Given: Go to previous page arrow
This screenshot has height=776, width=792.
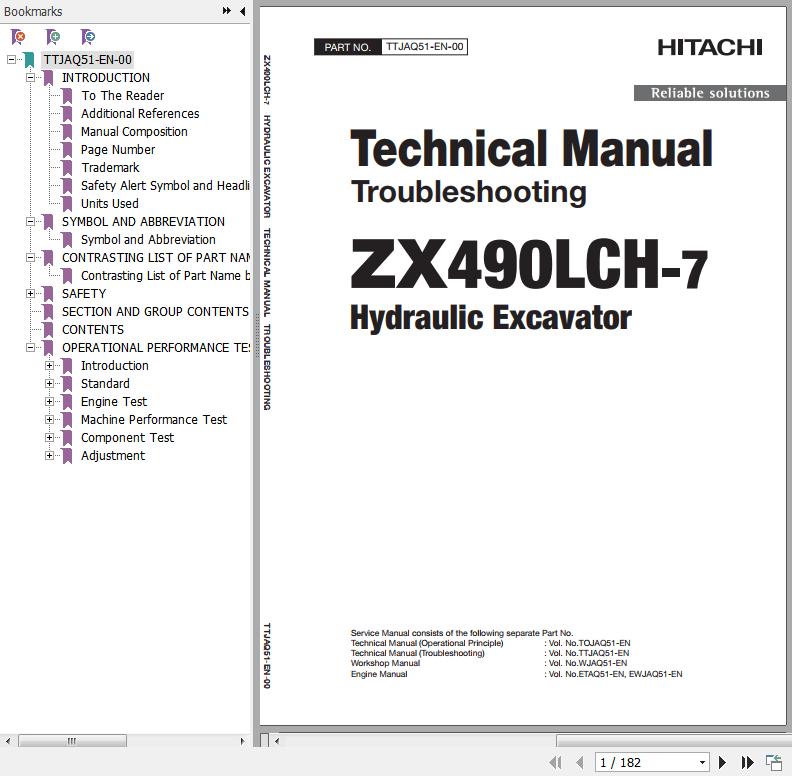Looking at the screenshot, I should 580,762.
